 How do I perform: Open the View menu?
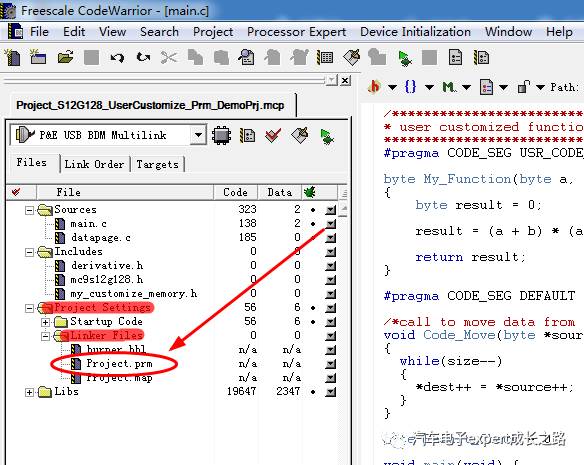pos(112,32)
